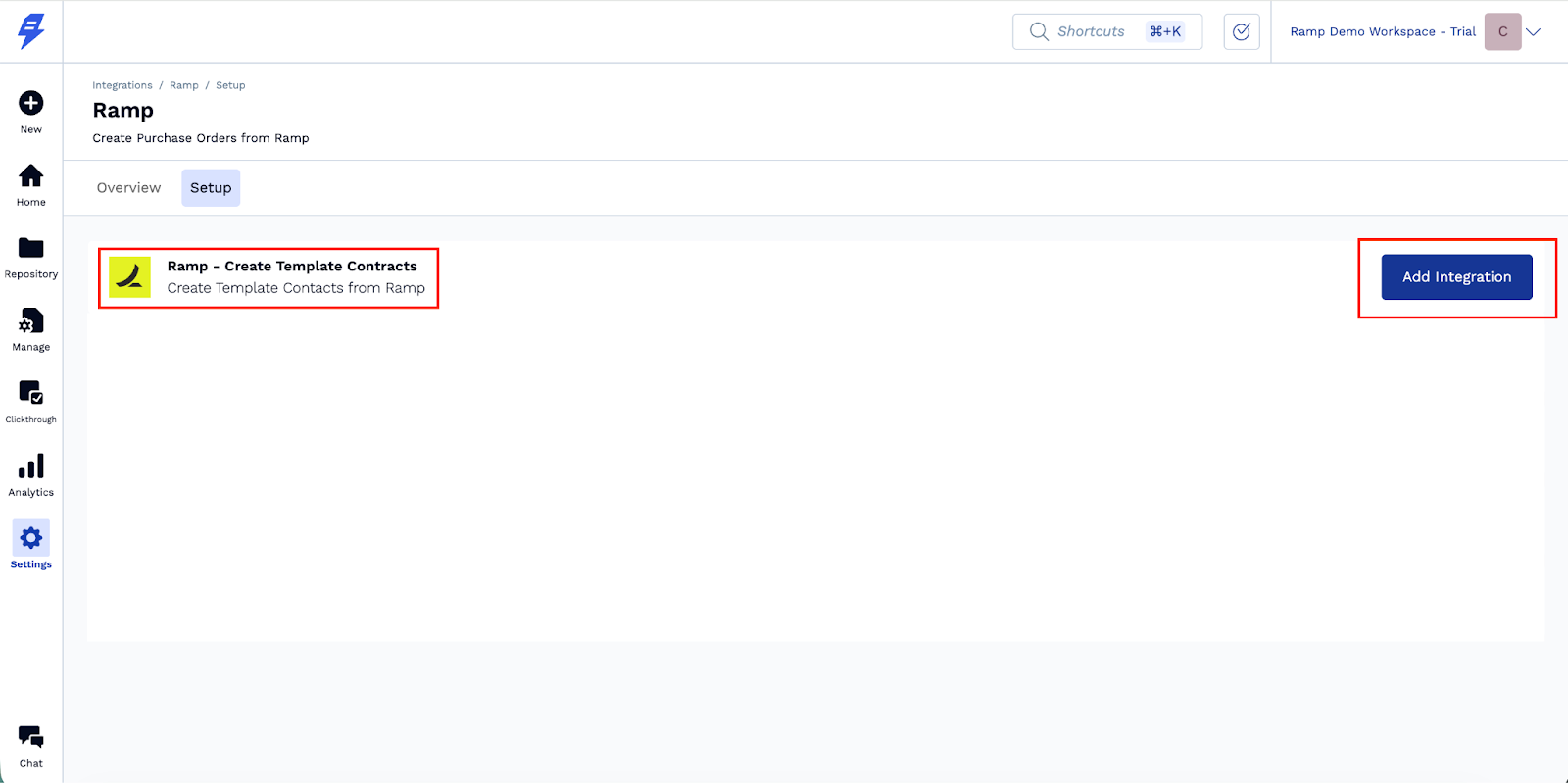Click the lightning bolt app logo
This screenshot has height=783, width=1568.
tap(31, 30)
